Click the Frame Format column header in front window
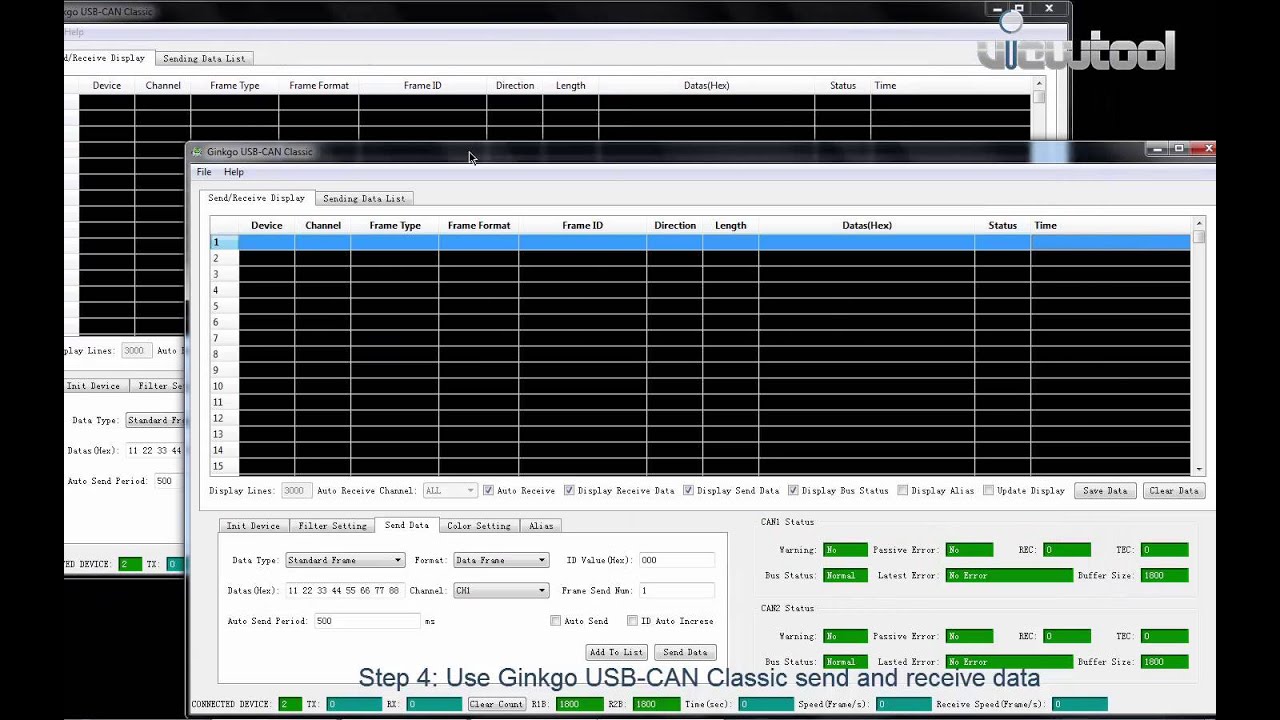1280x720 pixels. coord(479,226)
